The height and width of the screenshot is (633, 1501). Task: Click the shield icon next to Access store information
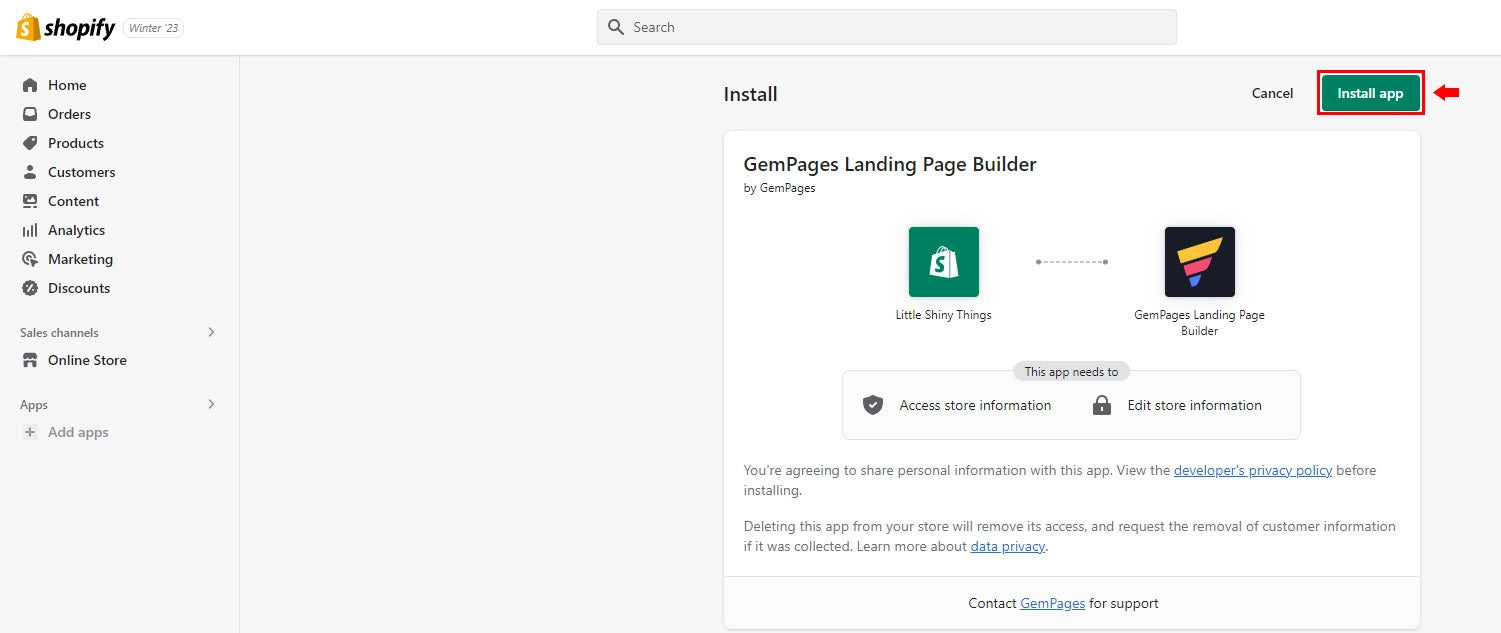pyautogui.click(x=872, y=405)
